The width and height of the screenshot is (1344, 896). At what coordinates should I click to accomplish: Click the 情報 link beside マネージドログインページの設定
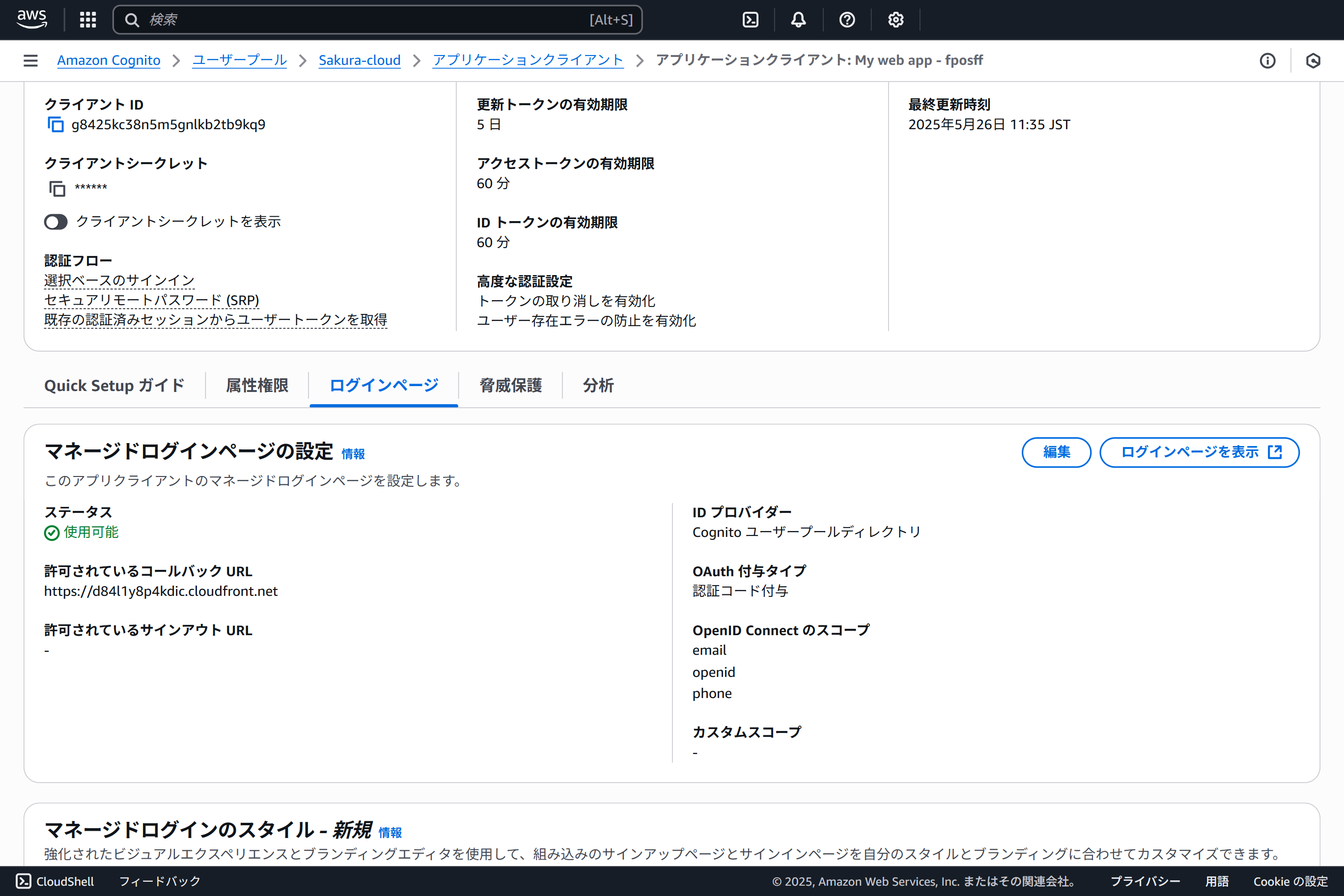coord(353,454)
